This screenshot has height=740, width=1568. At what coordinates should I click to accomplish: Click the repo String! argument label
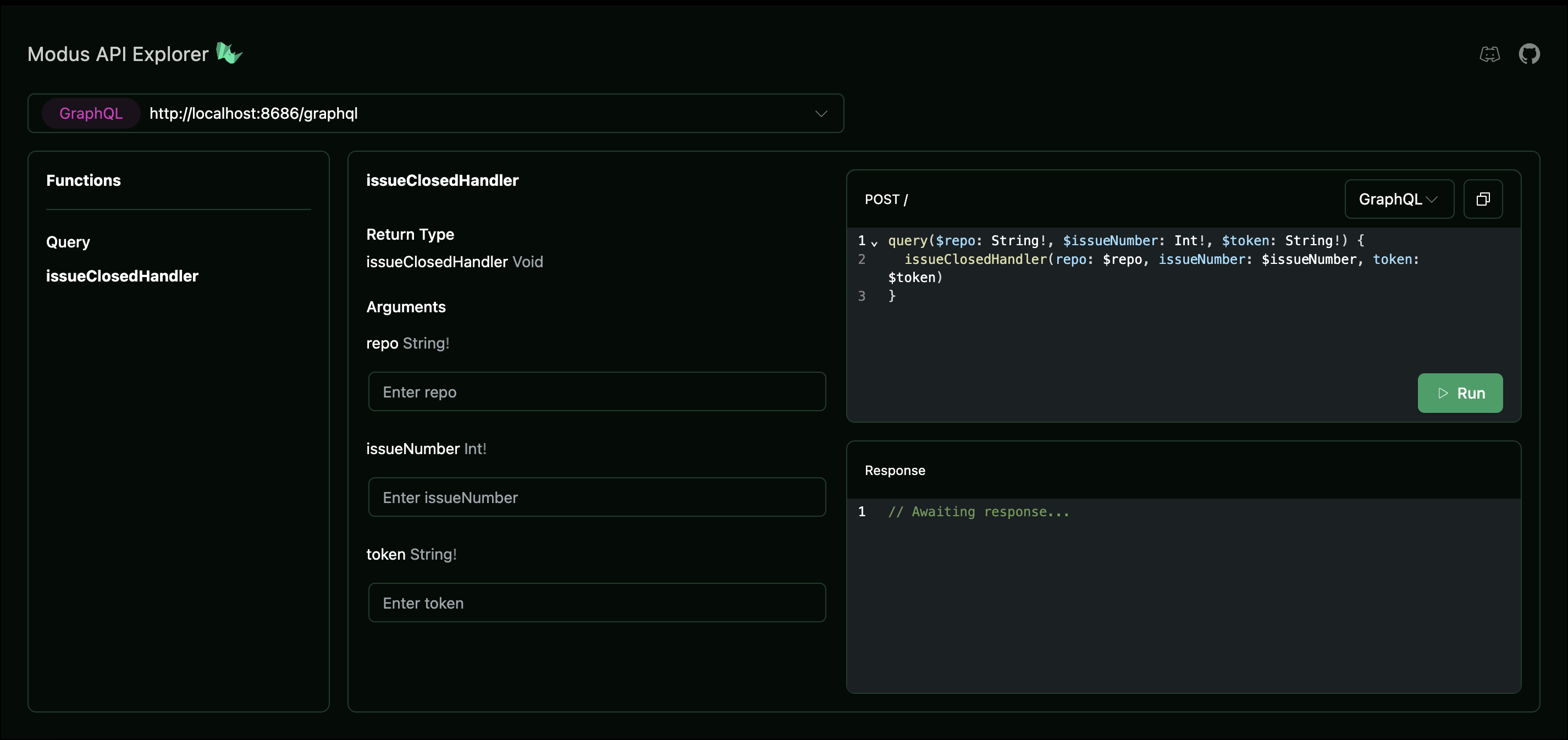tap(408, 343)
